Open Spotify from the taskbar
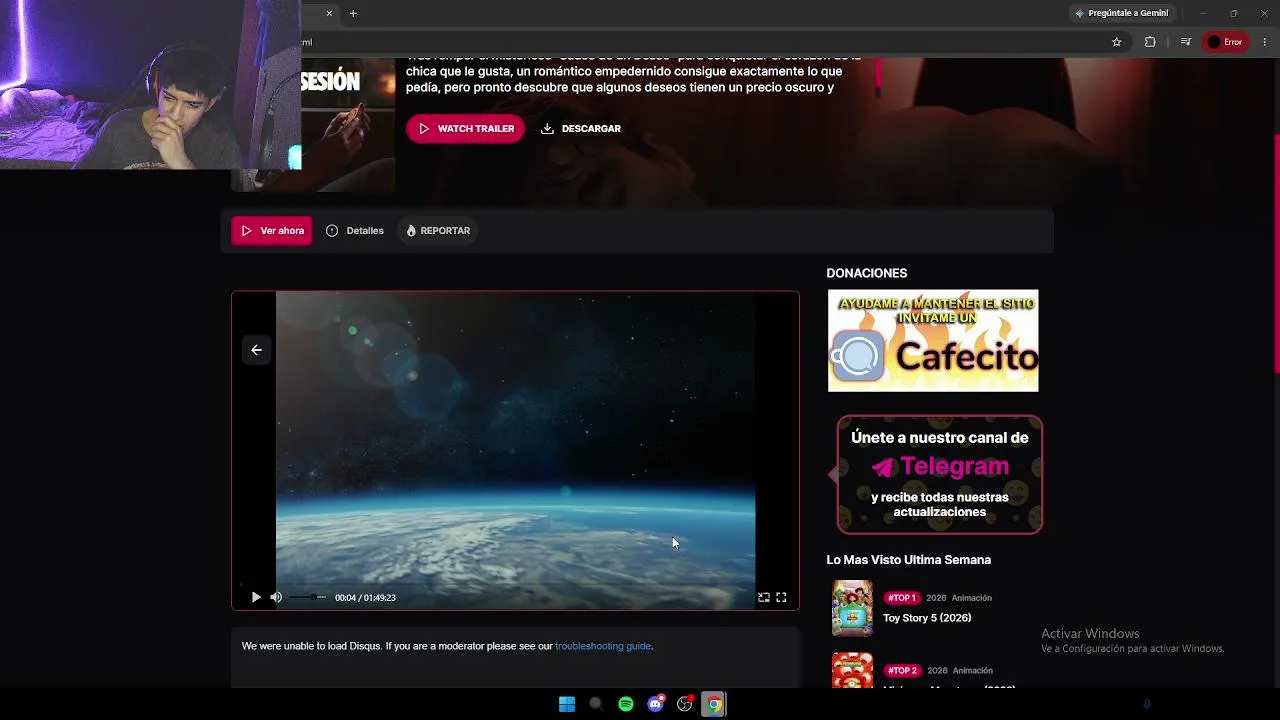Screen dimensions: 1280x720 626,704
